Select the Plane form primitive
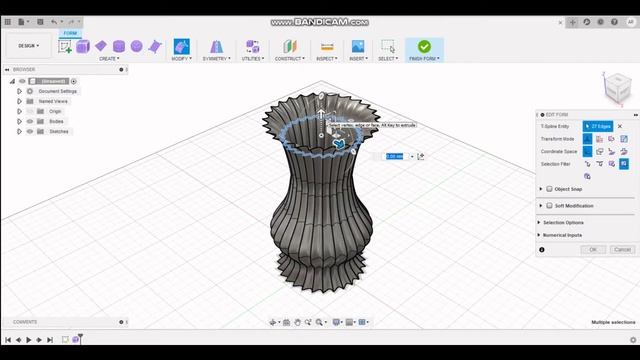 [101, 46]
